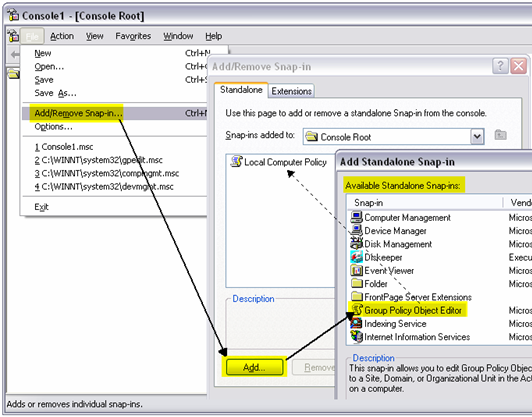Open the Favorites menu
The image size is (532, 417).
coord(133,36)
